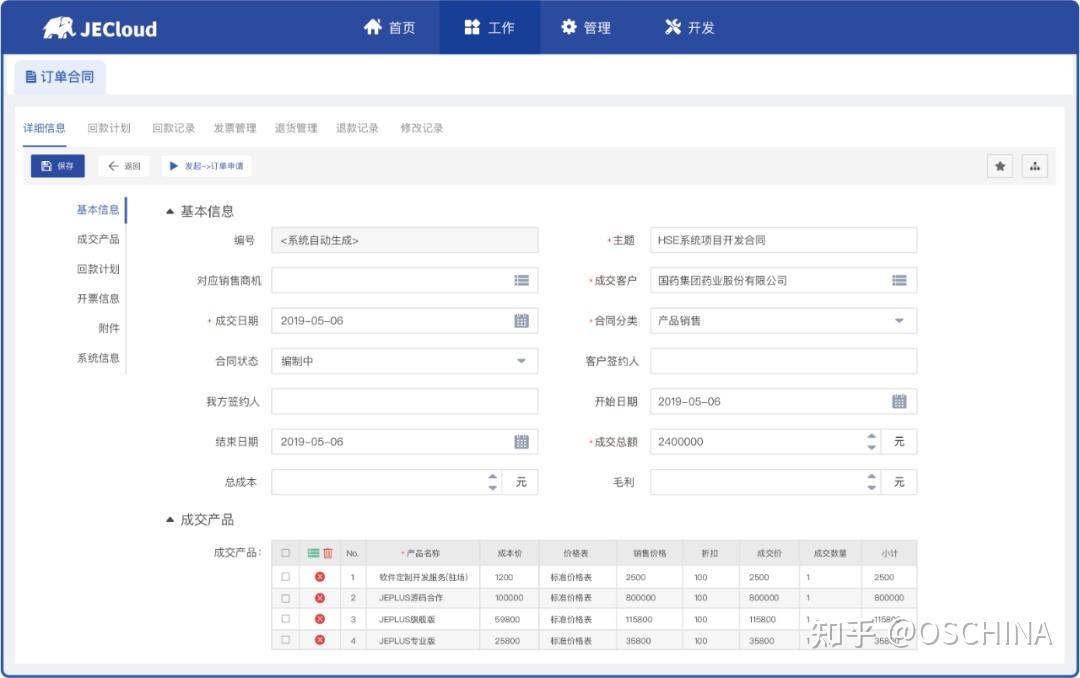Open the 成交客户 selection icon

(901, 280)
